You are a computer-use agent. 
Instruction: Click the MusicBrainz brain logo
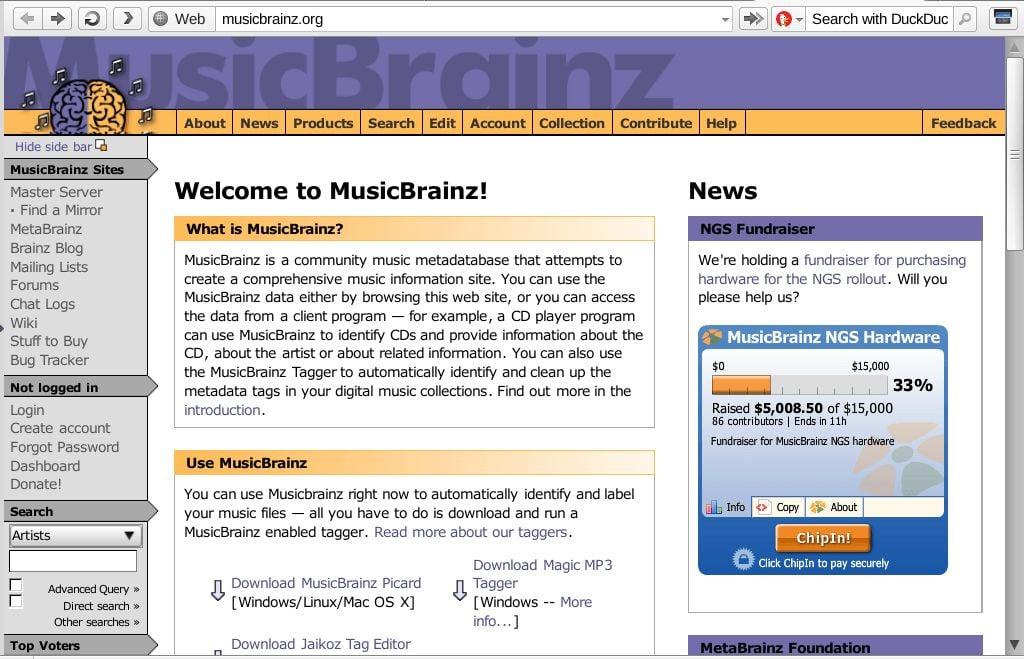pos(89,104)
